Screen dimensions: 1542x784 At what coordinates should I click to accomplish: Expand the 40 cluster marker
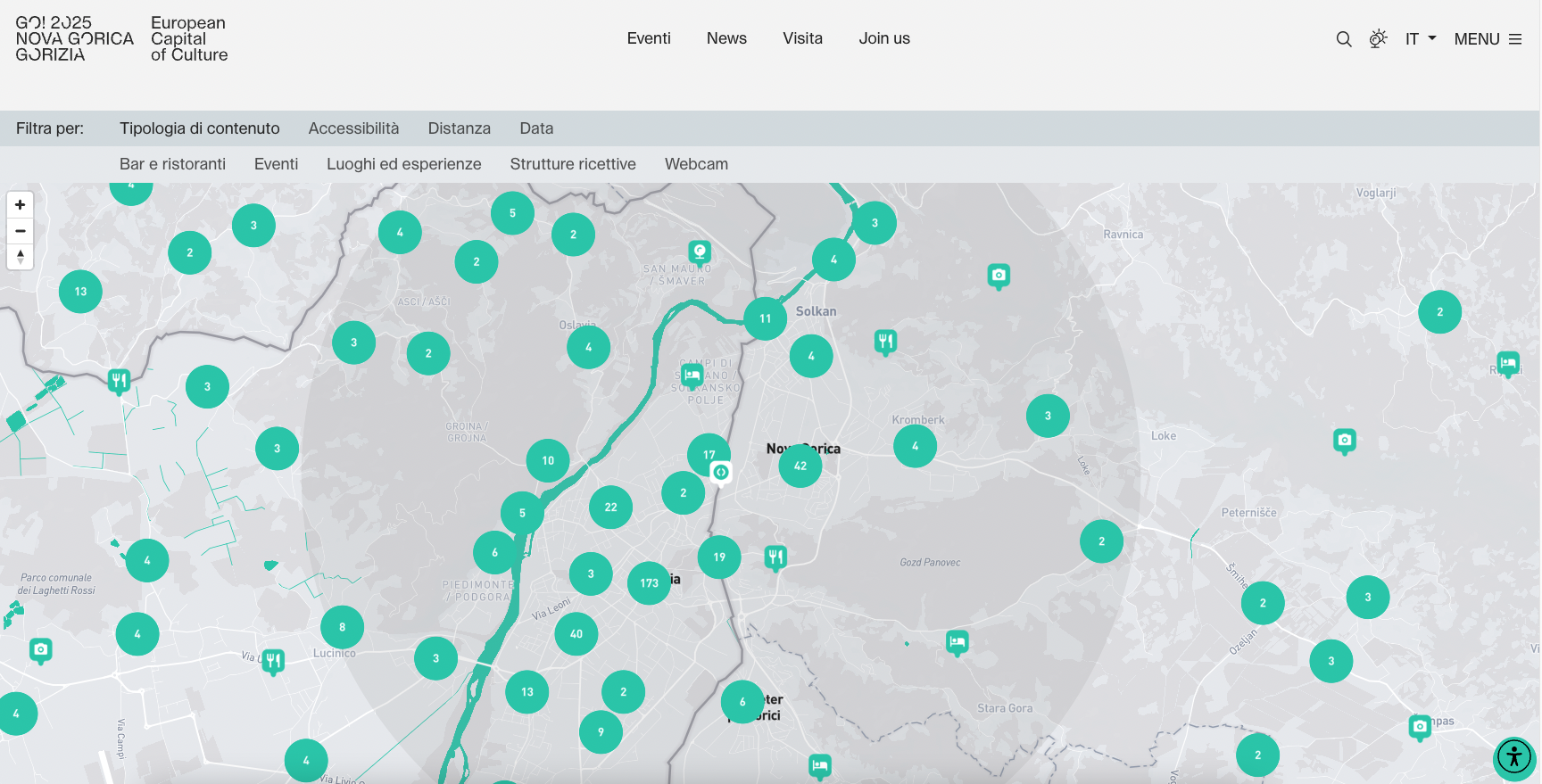pos(576,634)
